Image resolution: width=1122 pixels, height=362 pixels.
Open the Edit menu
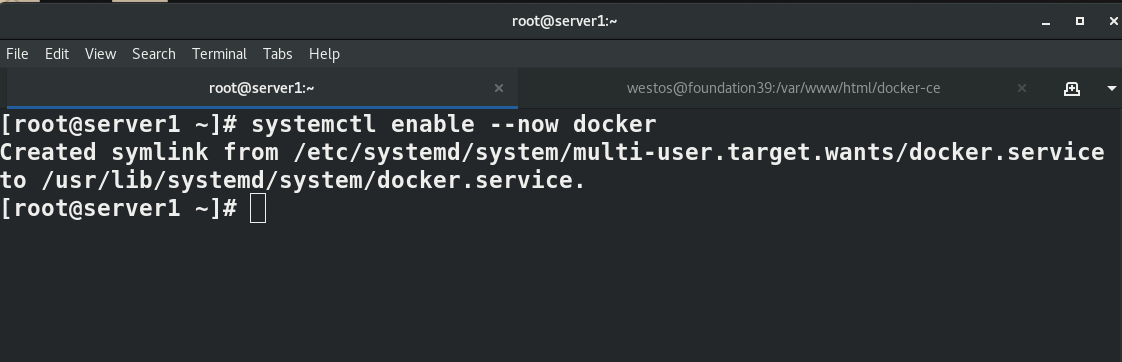coord(57,54)
